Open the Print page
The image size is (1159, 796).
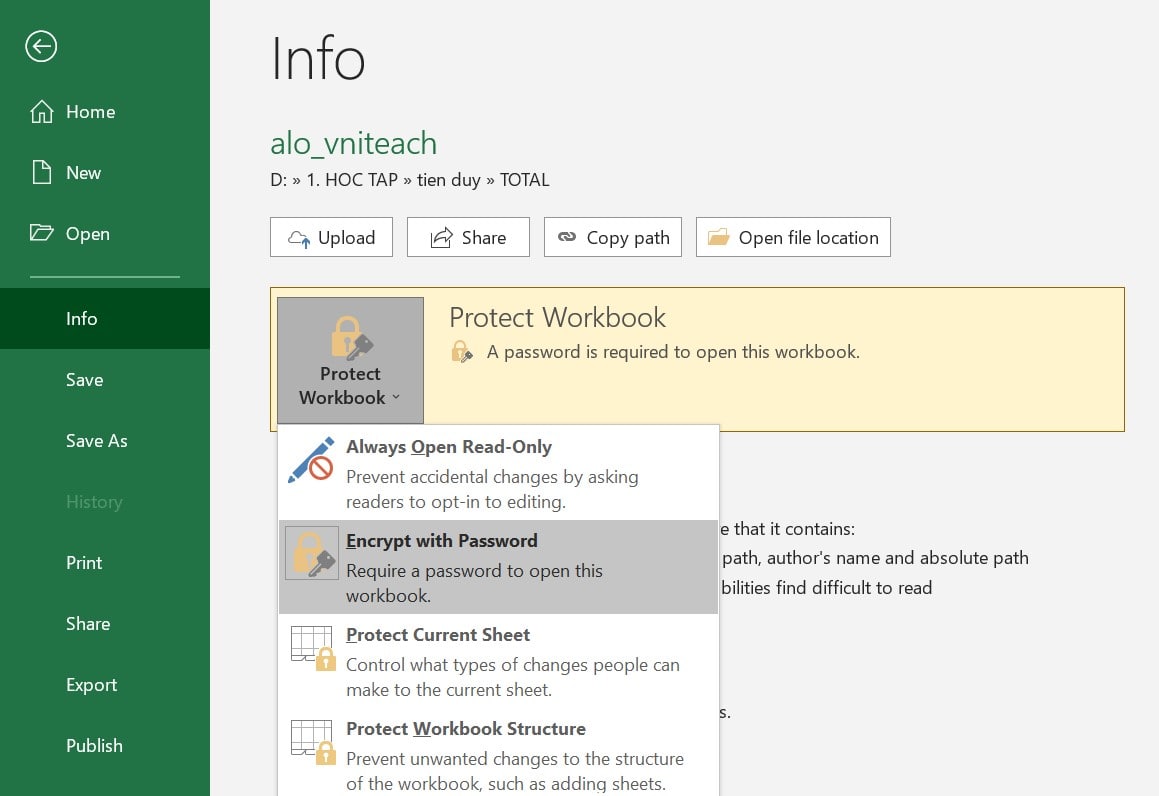(105, 562)
